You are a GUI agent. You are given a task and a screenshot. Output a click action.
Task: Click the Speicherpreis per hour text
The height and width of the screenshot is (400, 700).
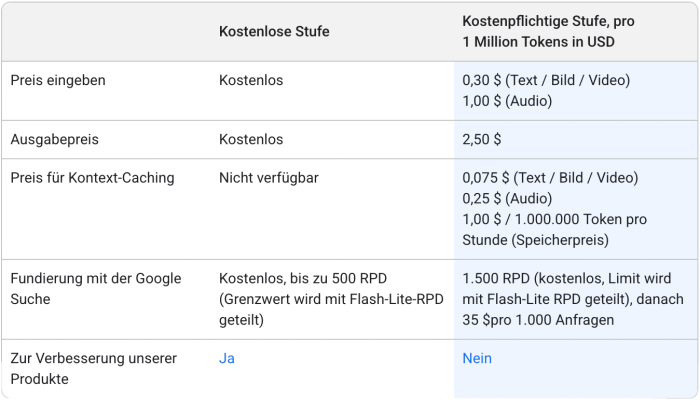coord(554,230)
